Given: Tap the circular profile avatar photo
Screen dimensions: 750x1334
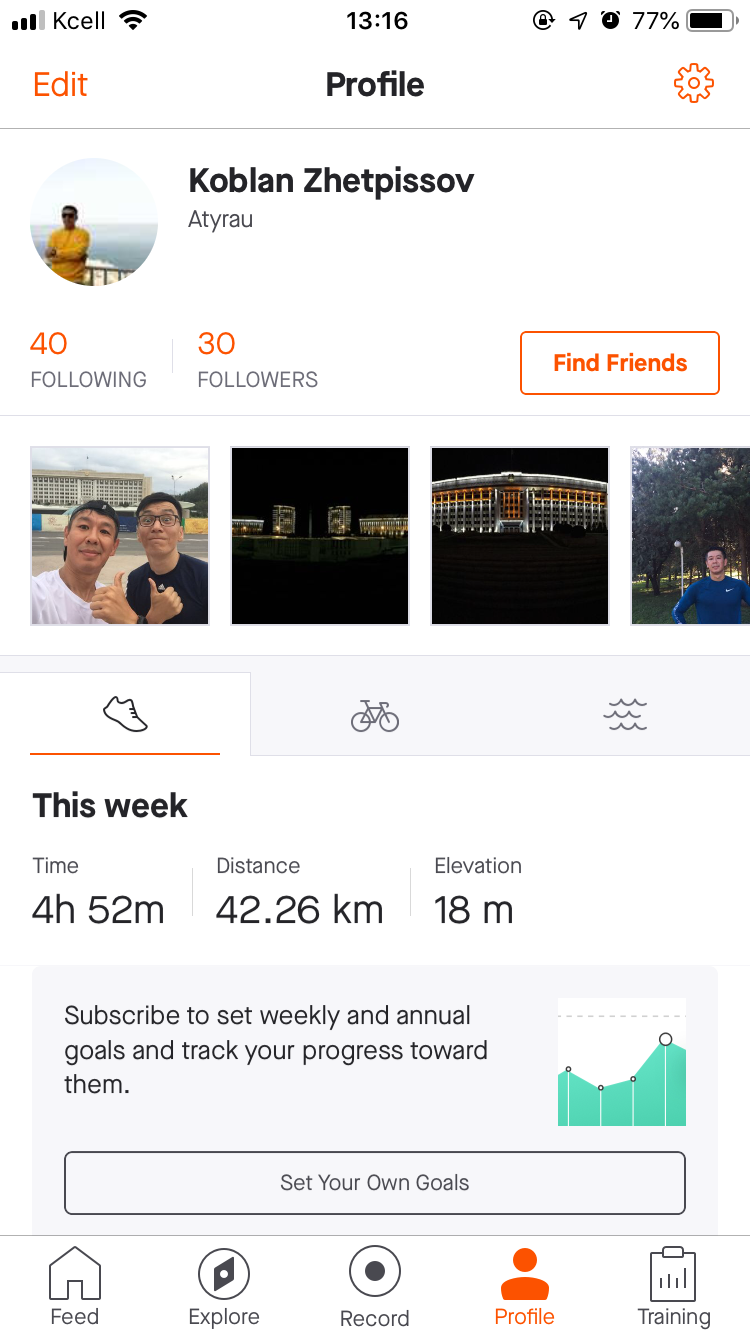Looking at the screenshot, I should (94, 222).
